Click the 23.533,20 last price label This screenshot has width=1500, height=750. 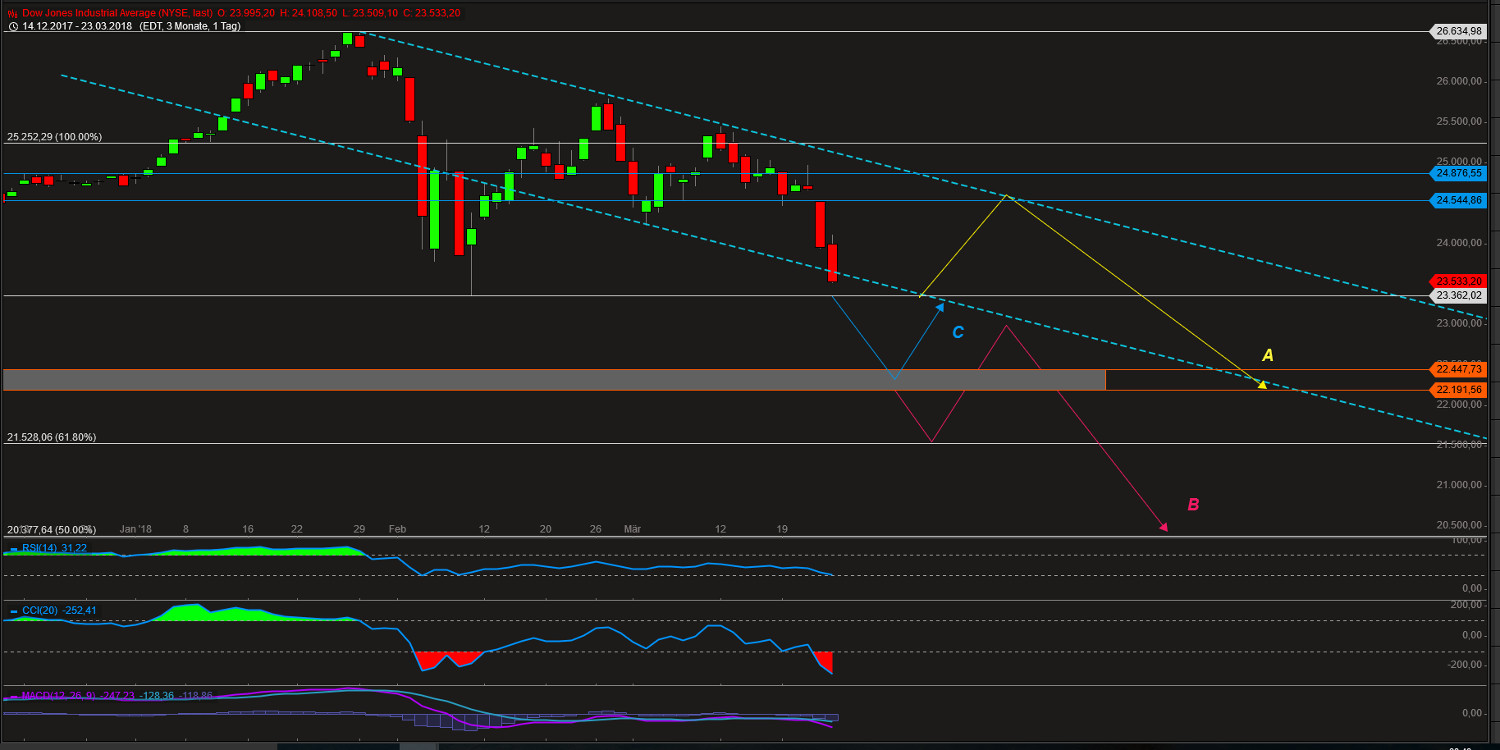click(x=1458, y=281)
